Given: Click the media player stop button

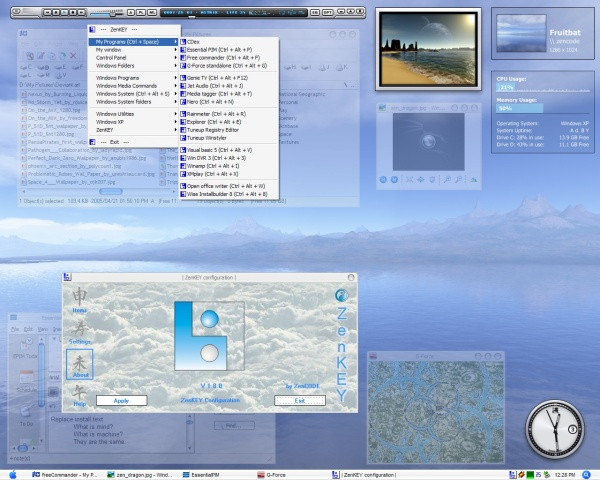Looking at the screenshot, I should [x=73, y=12].
